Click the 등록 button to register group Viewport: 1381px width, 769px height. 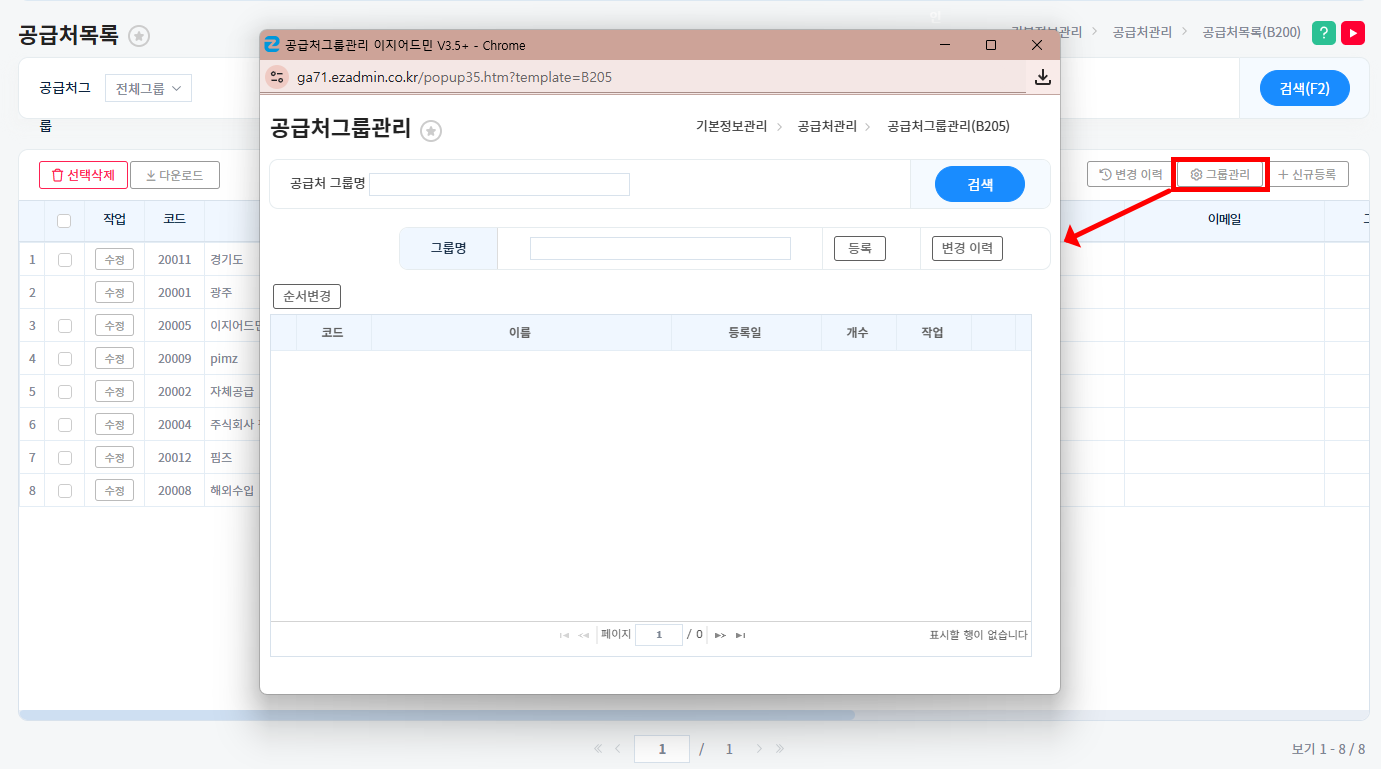(860, 248)
